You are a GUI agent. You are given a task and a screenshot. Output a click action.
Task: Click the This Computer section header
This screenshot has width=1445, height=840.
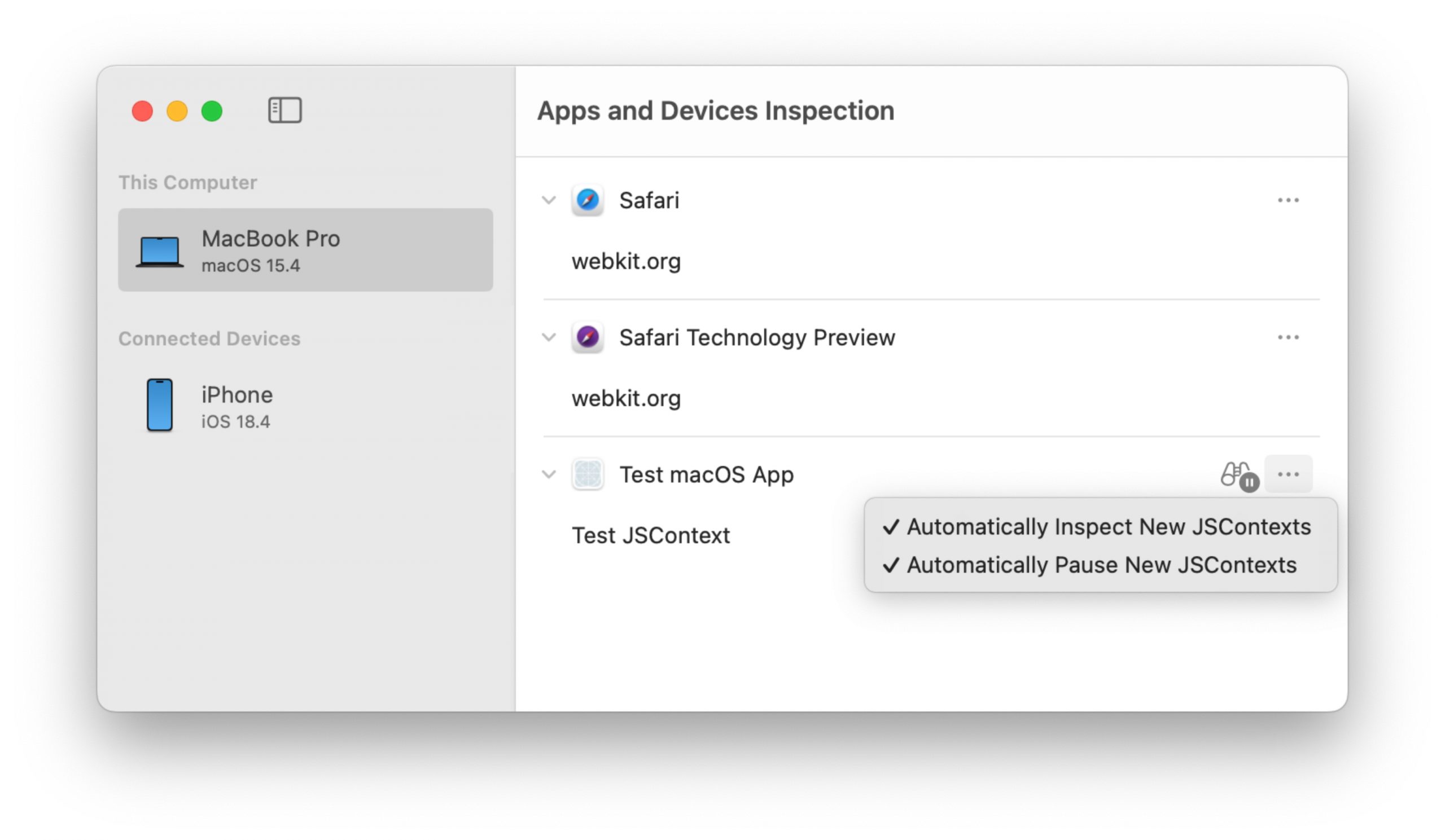point(187,182)
